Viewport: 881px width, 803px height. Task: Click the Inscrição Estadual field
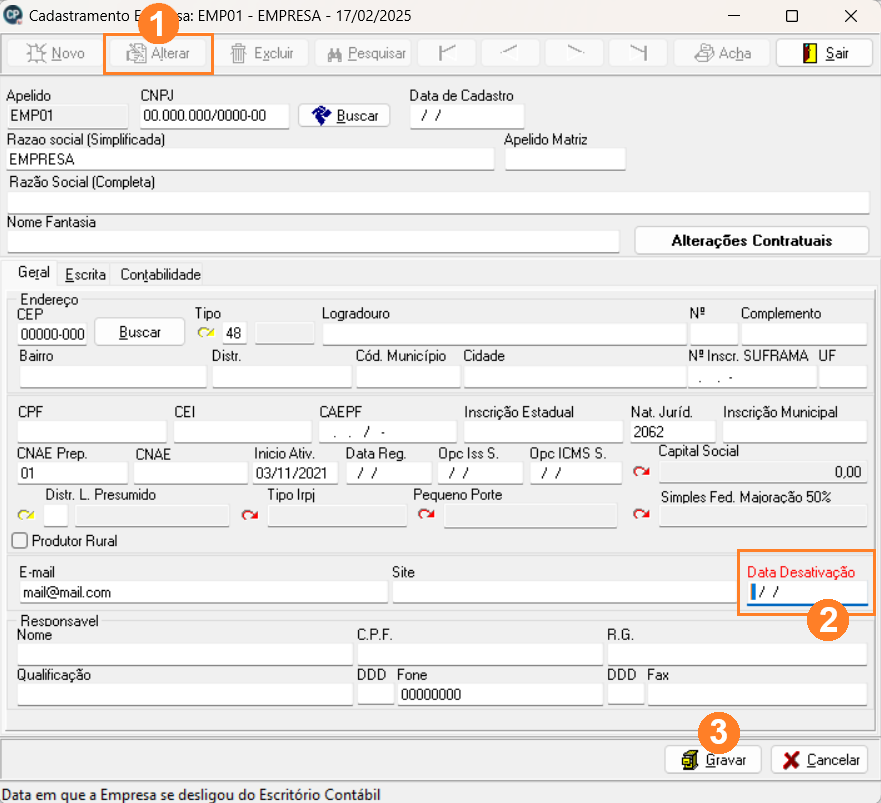tap(543, 432)
